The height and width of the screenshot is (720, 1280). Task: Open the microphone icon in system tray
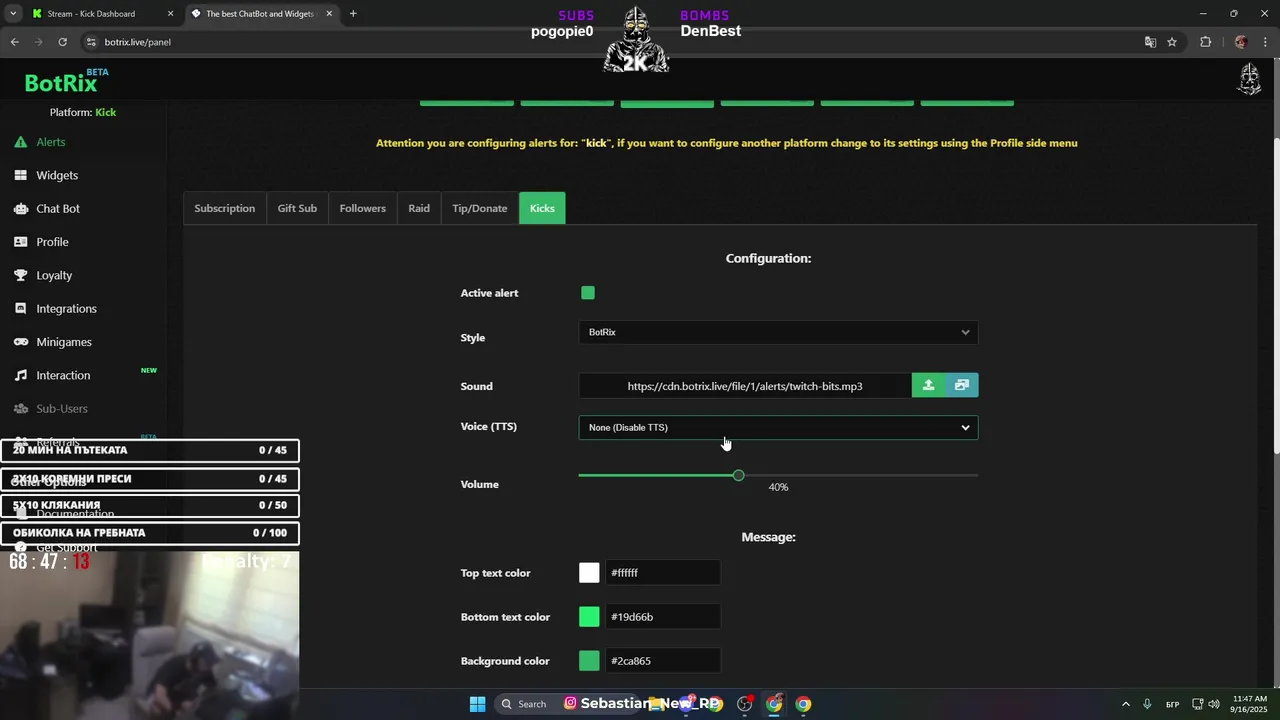point(1147,704)
